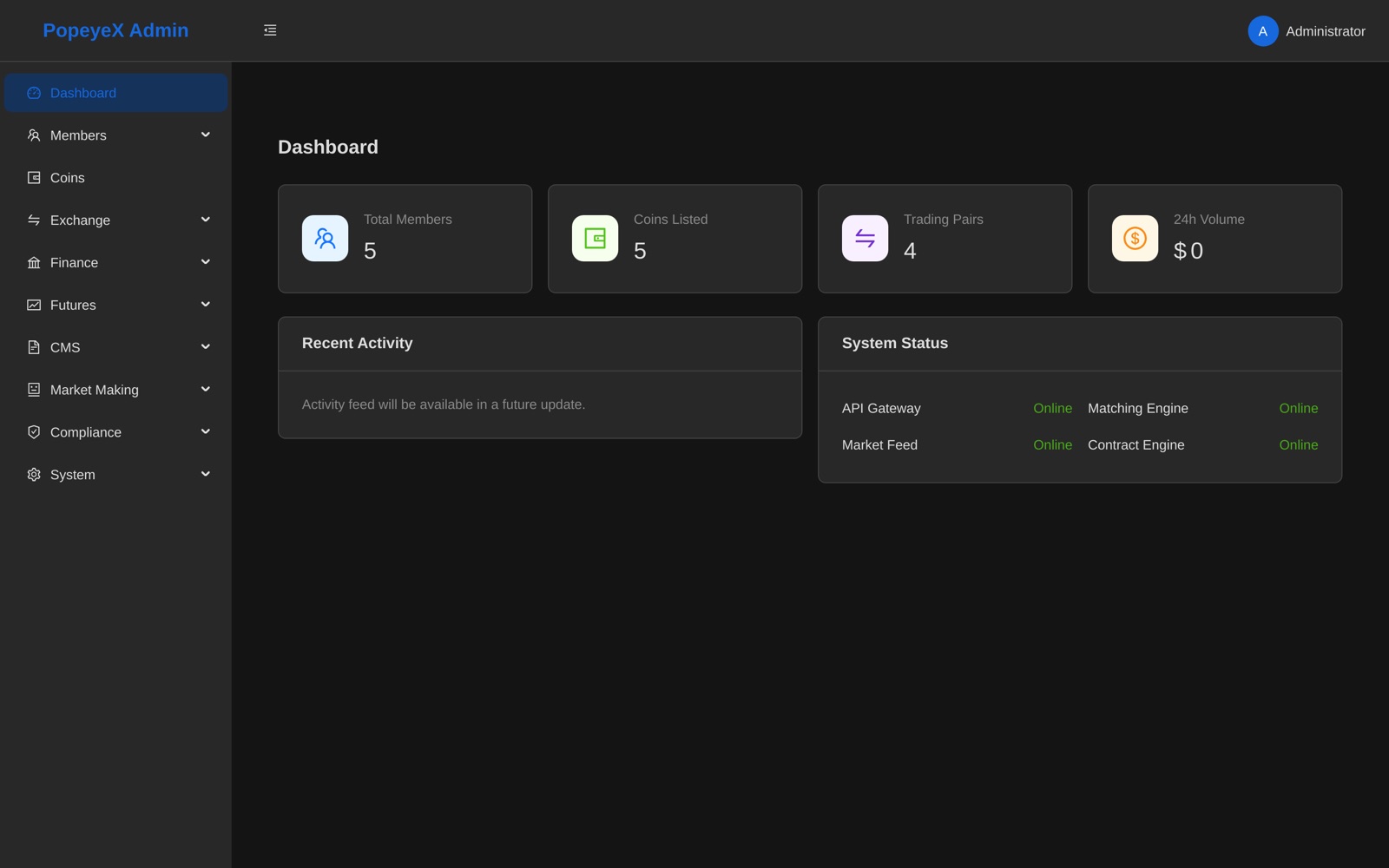Click the Compliance shield icon in sidebar
This screenshot has width=1389, height=868.
click(x=34, y=432)
